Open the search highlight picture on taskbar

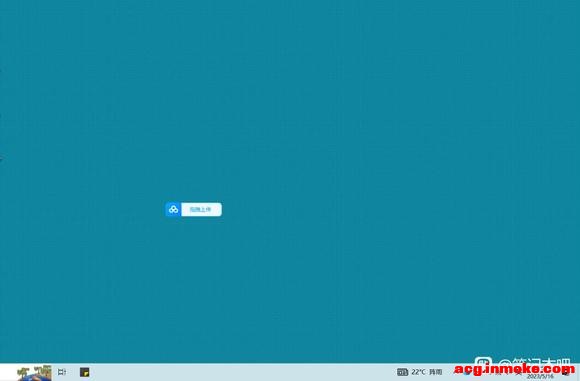34,372
